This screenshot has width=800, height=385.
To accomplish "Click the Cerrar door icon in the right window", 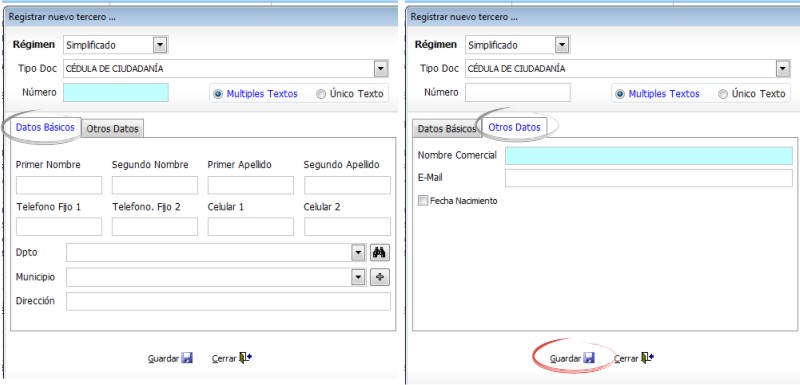I will tap(647, 358).
